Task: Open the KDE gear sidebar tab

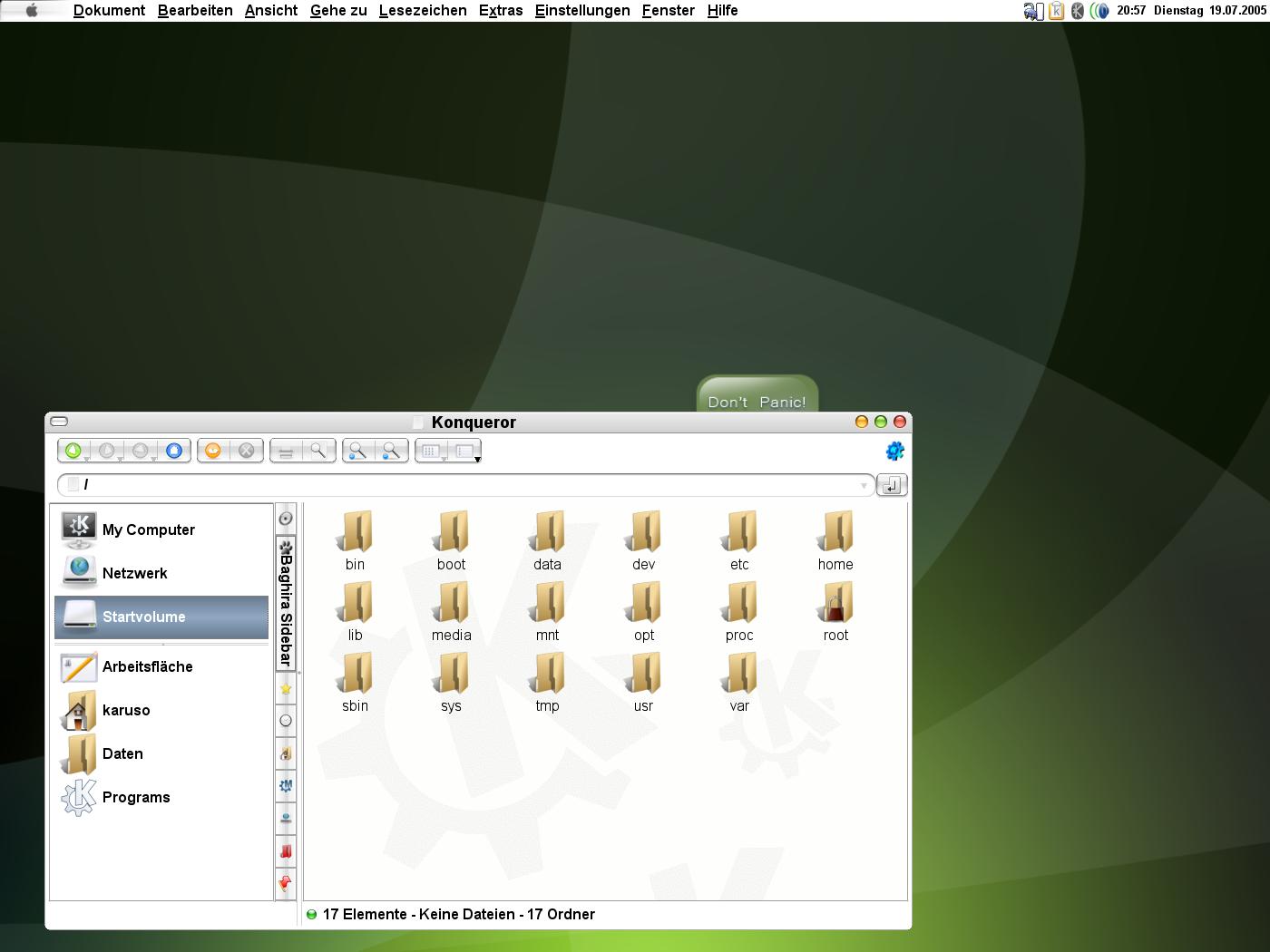Action: tap(286, 786)
